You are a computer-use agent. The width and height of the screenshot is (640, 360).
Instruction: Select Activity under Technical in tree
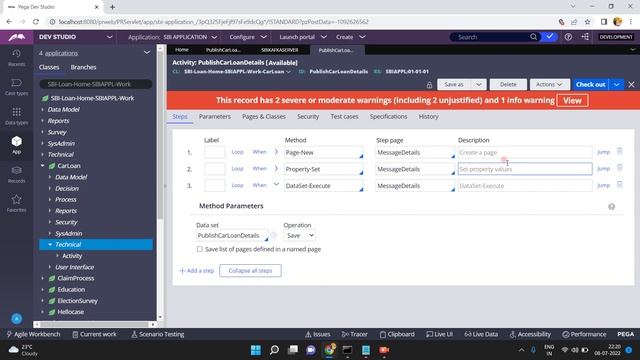[72, 256]
